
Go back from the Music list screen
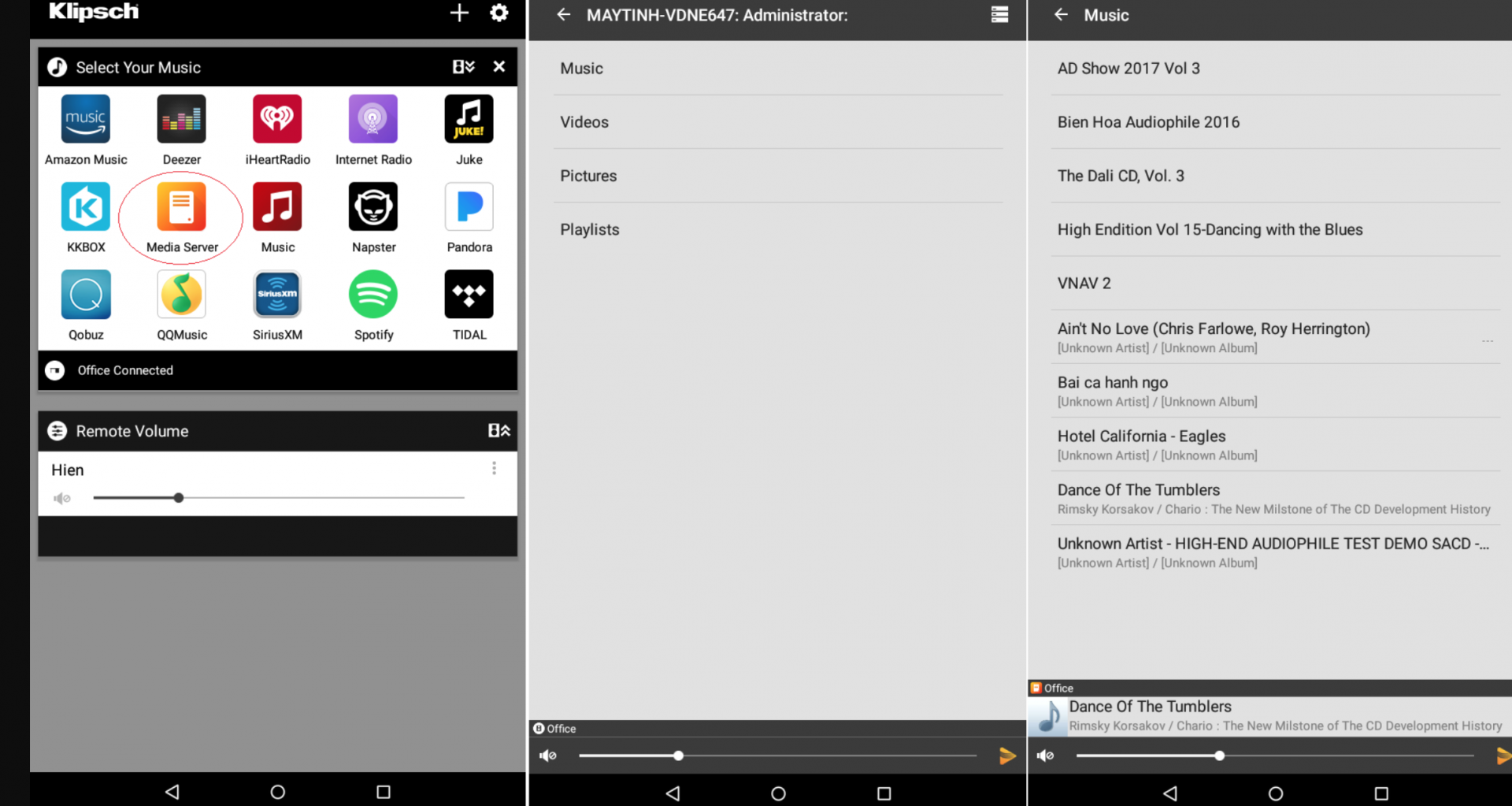coord(1061,15)
